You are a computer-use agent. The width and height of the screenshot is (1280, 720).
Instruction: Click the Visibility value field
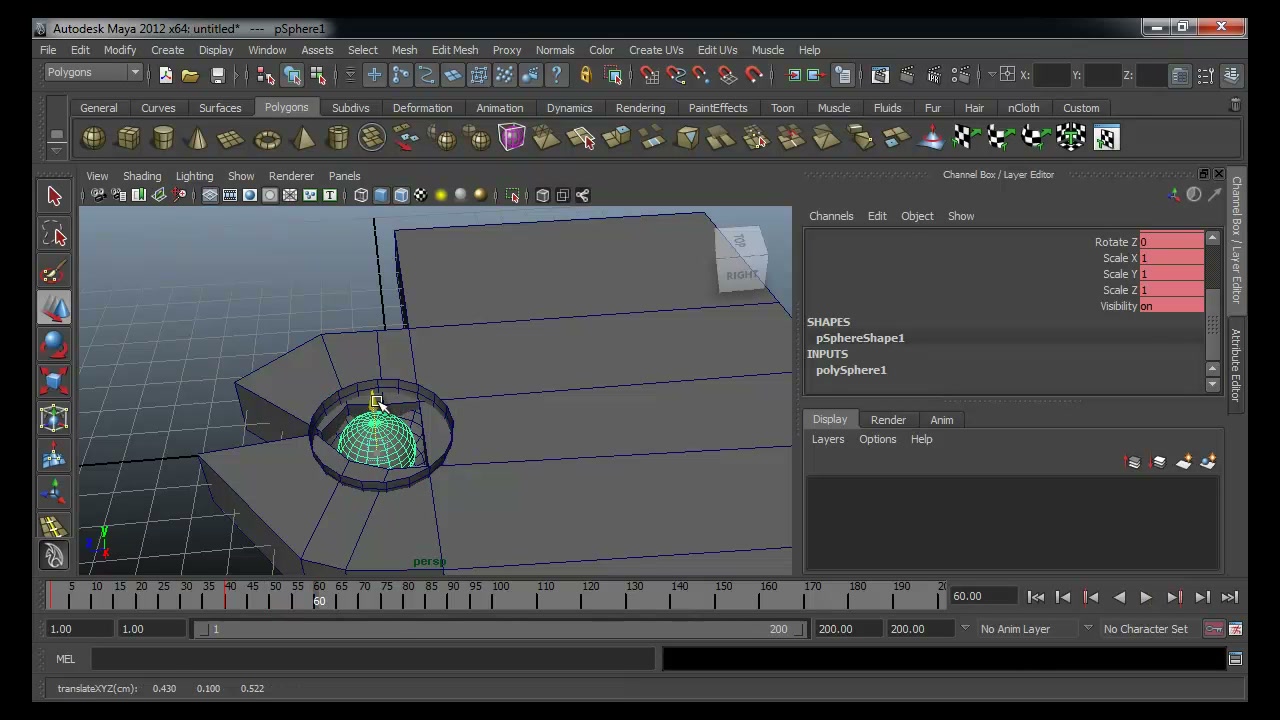point(1171,306)
